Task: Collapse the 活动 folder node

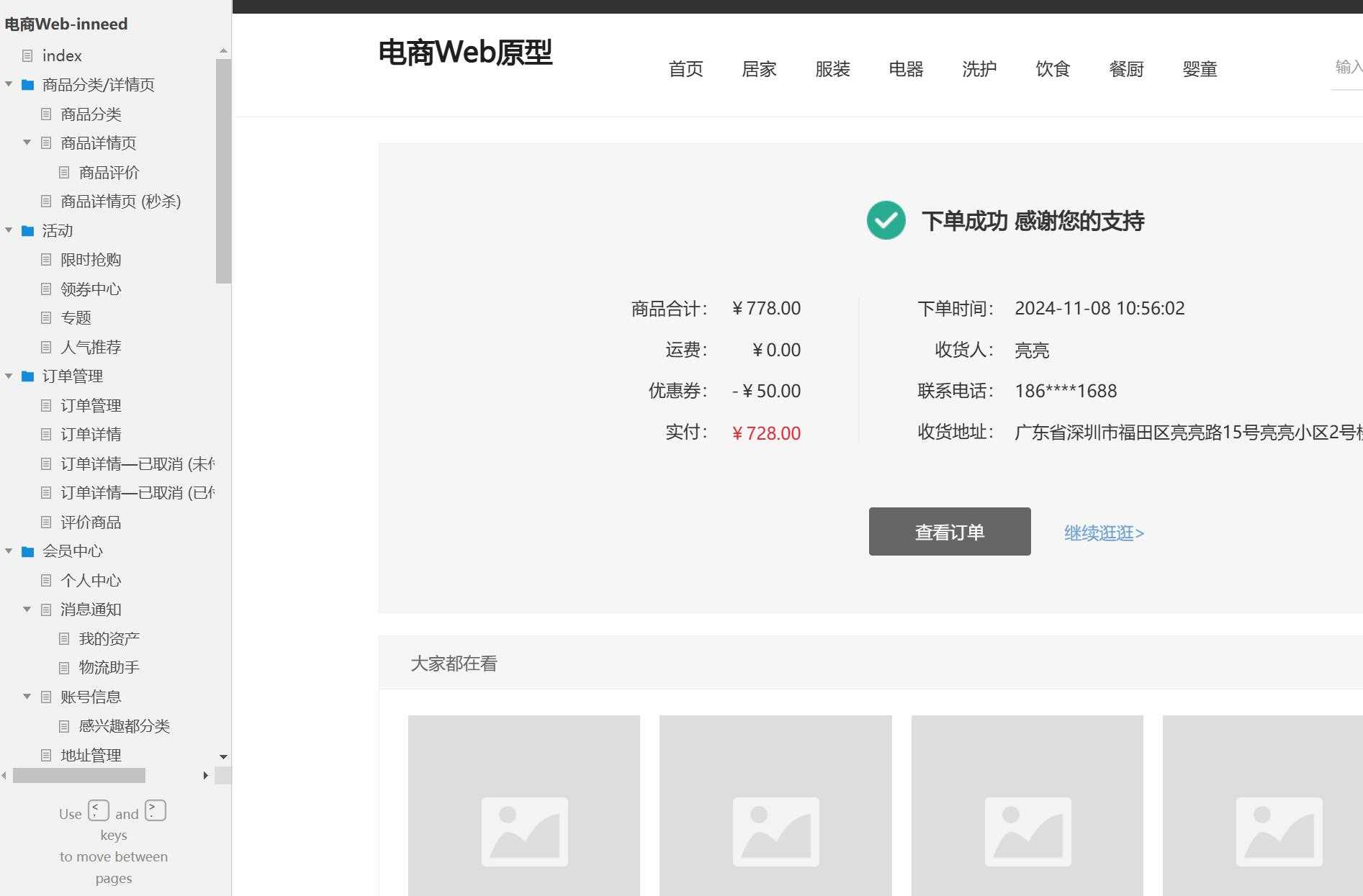Action: tap(8, 230)
